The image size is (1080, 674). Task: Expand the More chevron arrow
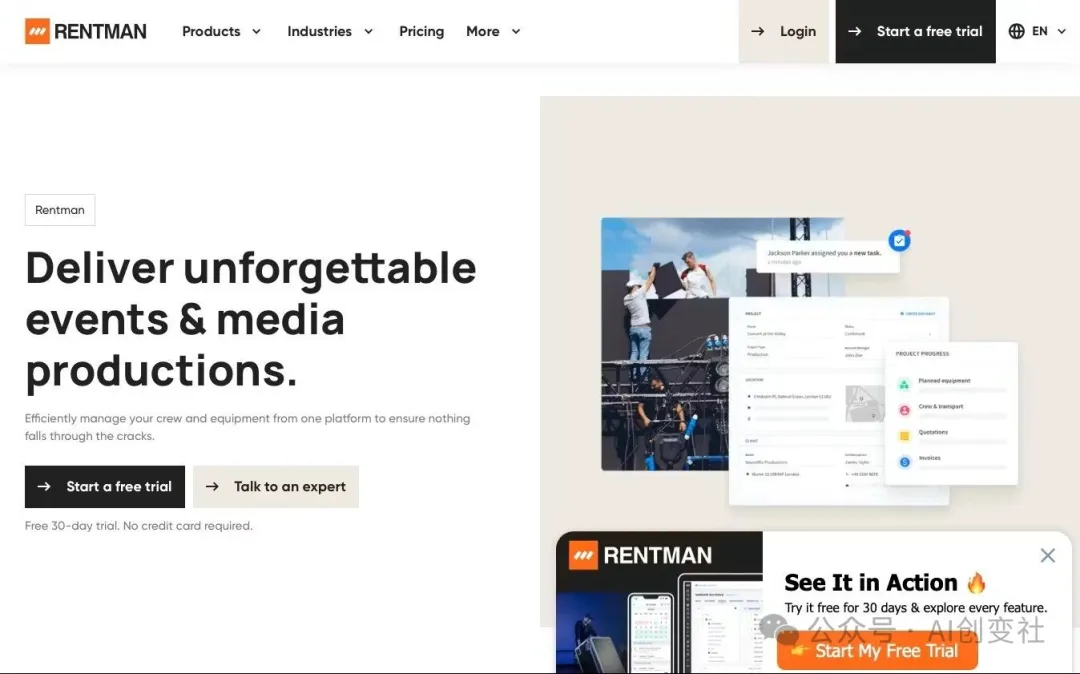click(516, 32)
